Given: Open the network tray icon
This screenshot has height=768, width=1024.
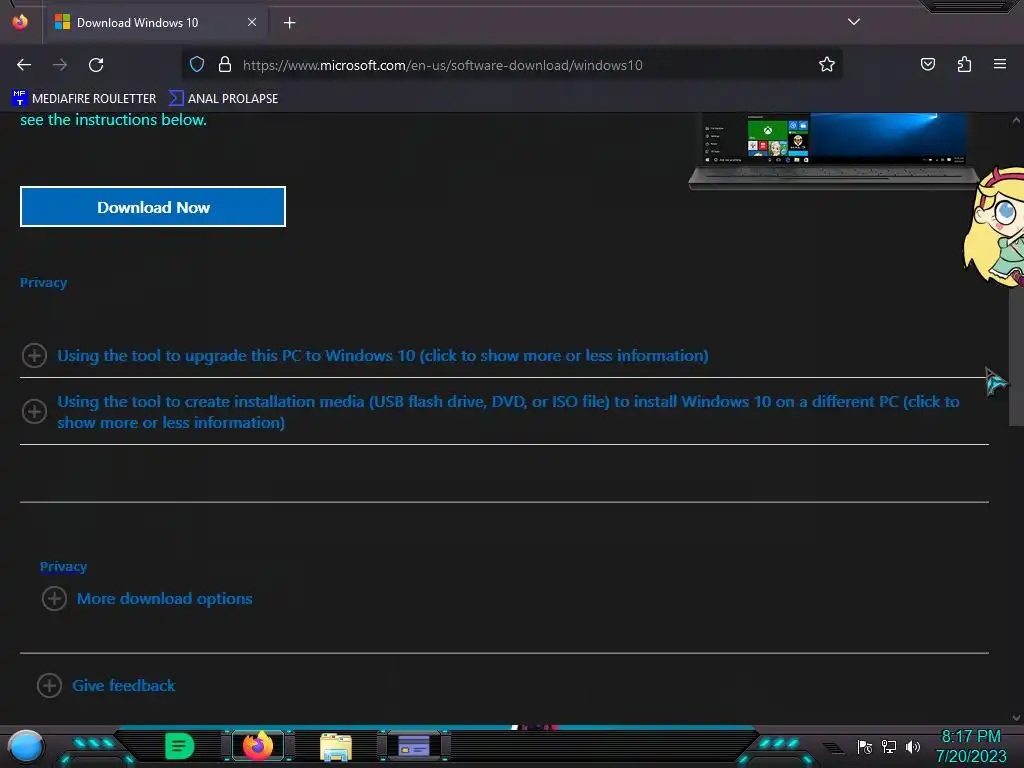Looking at the screenshot, I should tap(889, 746).
